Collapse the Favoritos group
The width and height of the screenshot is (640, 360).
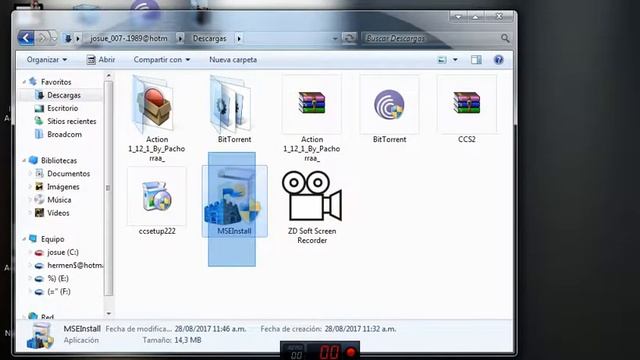24,82
